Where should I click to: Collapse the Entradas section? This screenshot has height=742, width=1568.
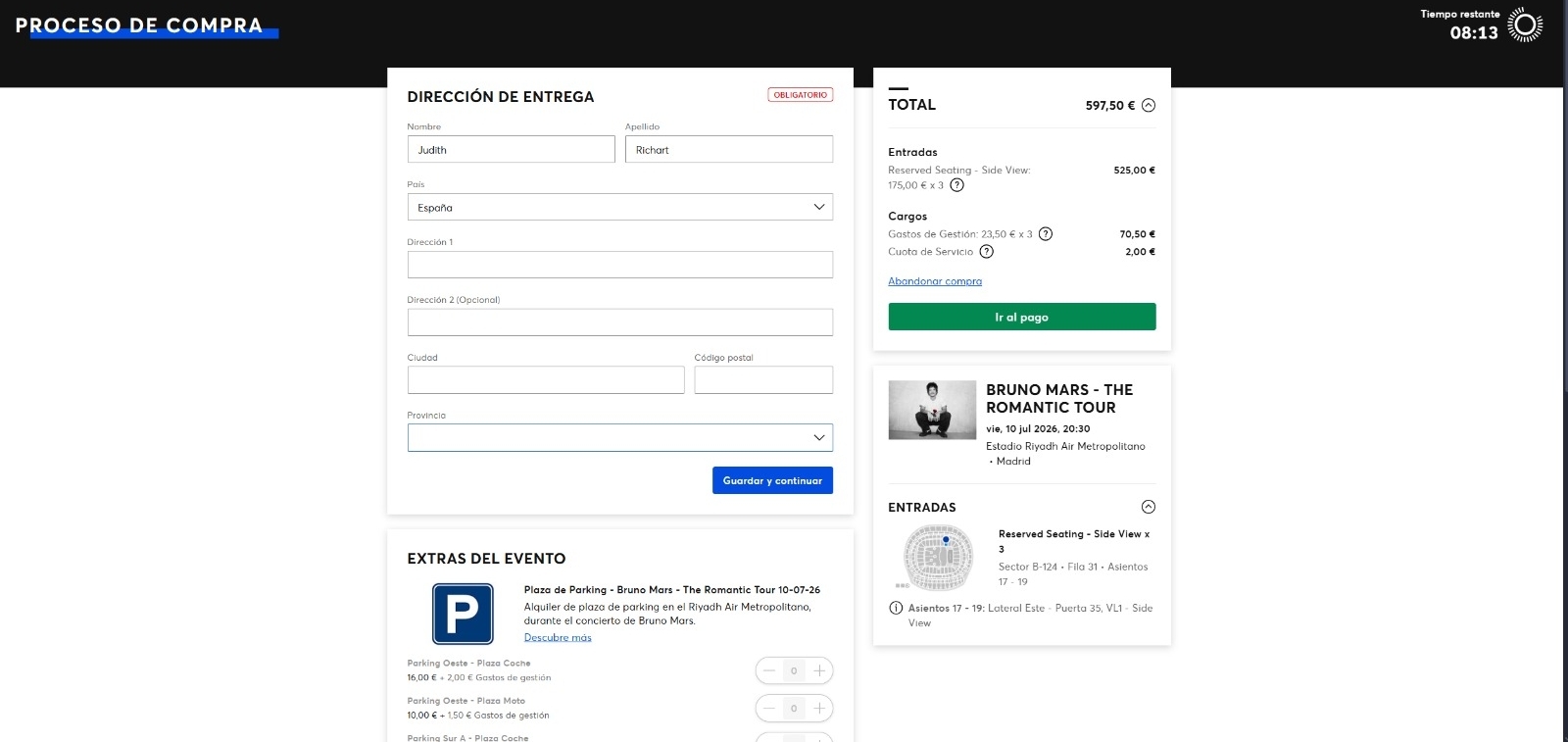[1149, 507]
